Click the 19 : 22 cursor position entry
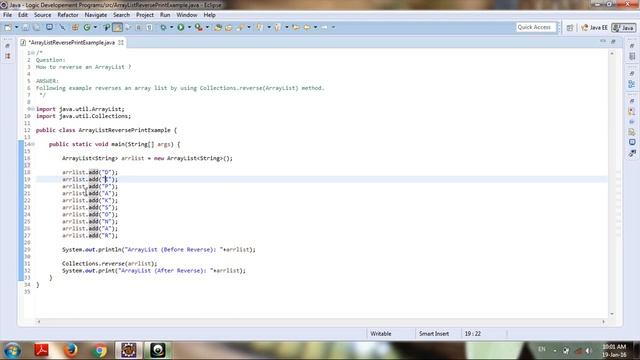 click(472, 333)
